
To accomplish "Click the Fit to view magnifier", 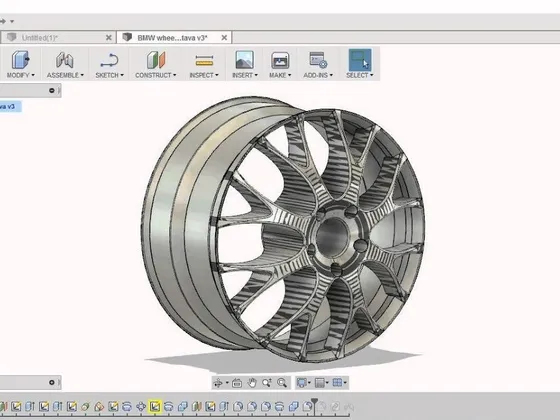I will pos(282,383).
